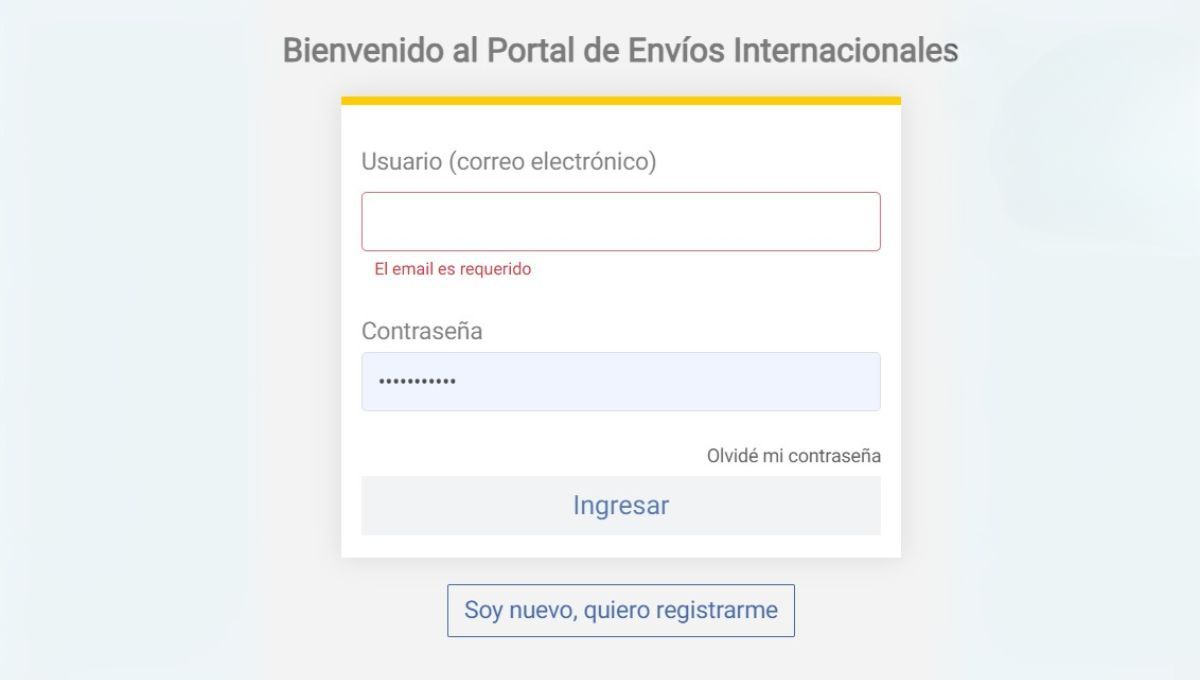Viewport: 1200px width, 680px height.
Task: Open Soy nuevo, quiero registrarme registration
Action: pyautogui.click(x=620, y=609)
